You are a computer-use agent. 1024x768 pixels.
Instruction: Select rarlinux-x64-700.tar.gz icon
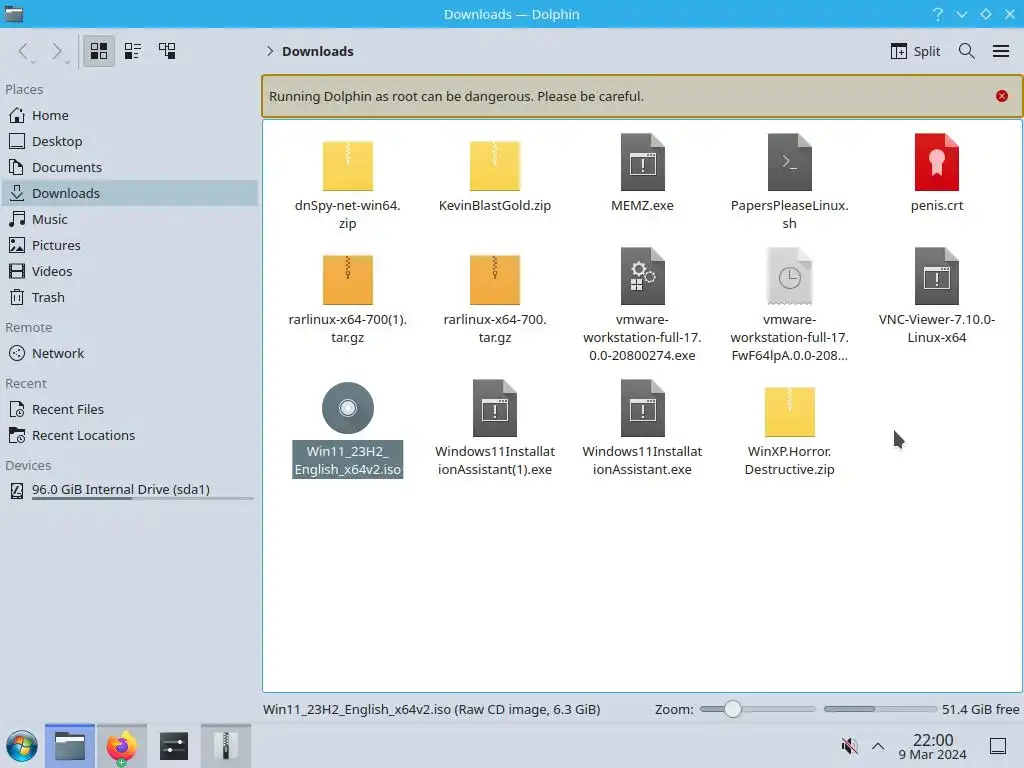(x=494, y=280)
